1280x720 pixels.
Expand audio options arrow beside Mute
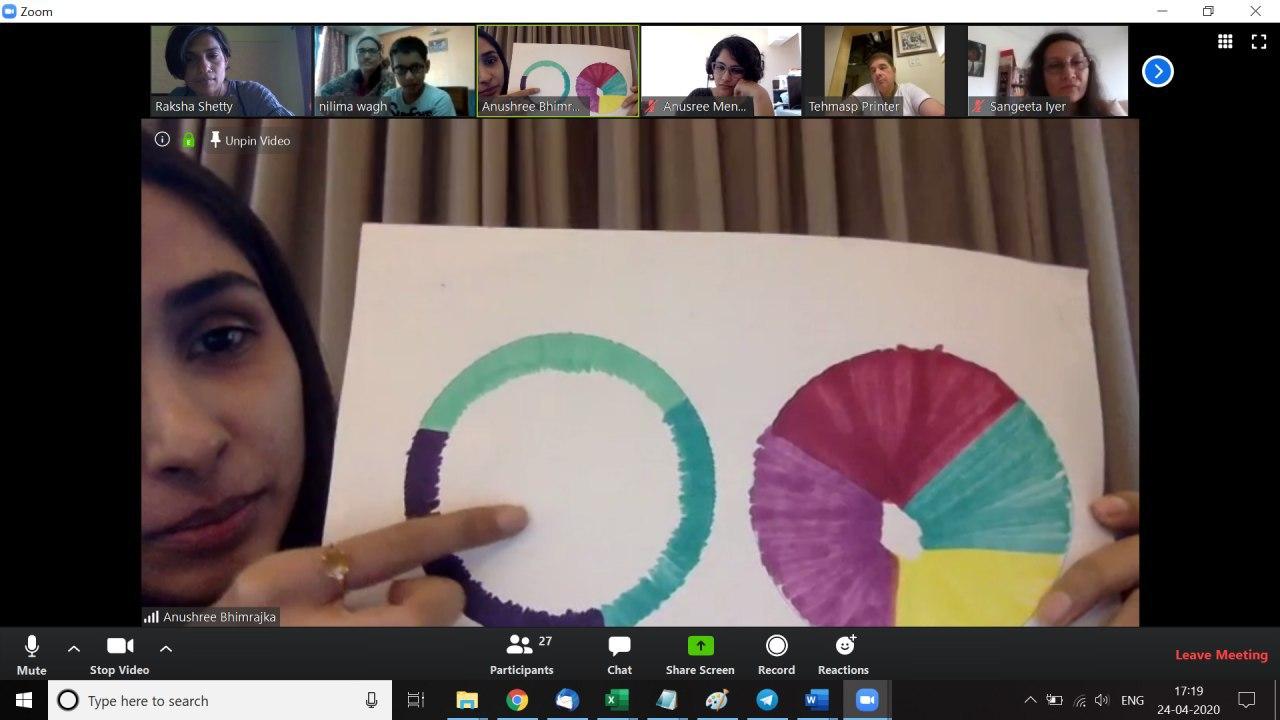(74, 648)
